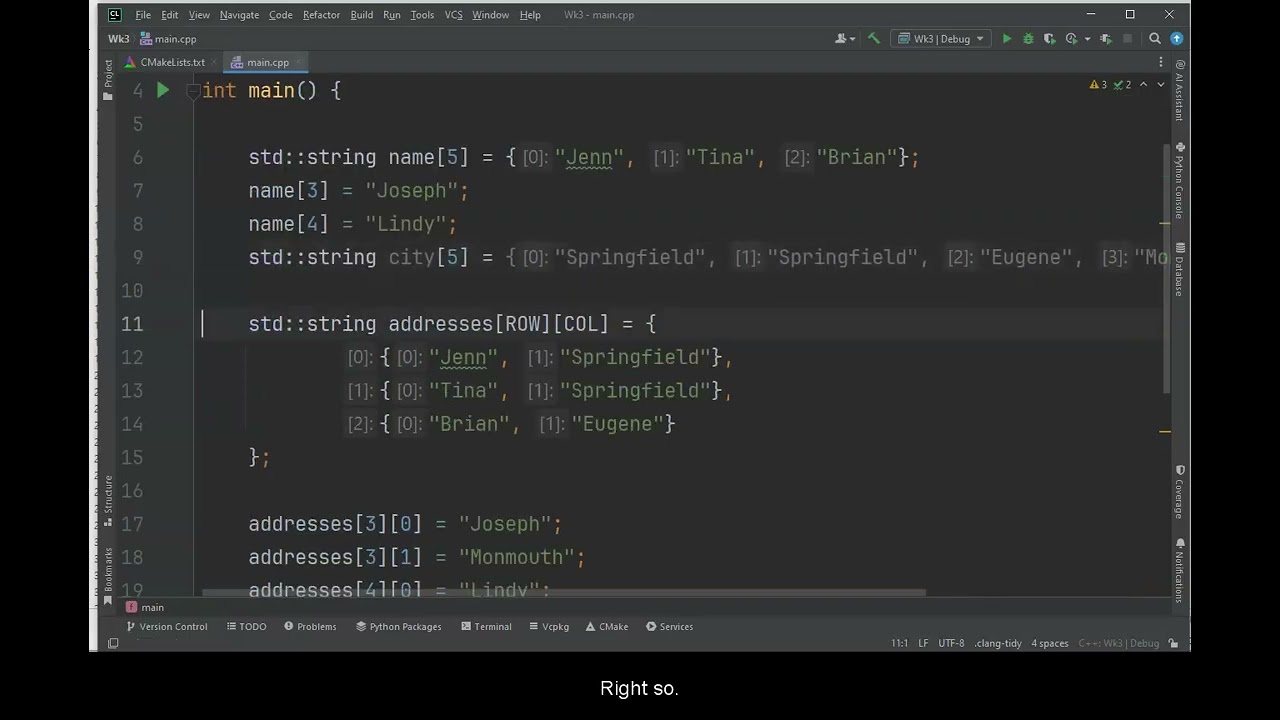Click the Profile run icon

click(1071, 39)
